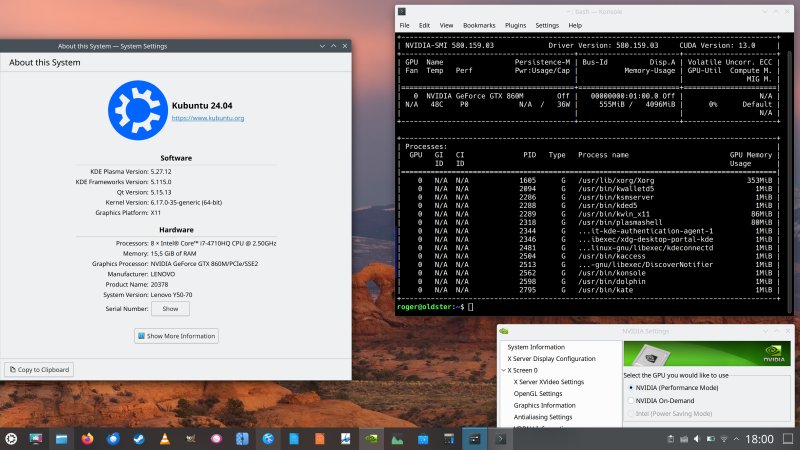
Task: Open the KDE application launcher
Action: (11, 439)
